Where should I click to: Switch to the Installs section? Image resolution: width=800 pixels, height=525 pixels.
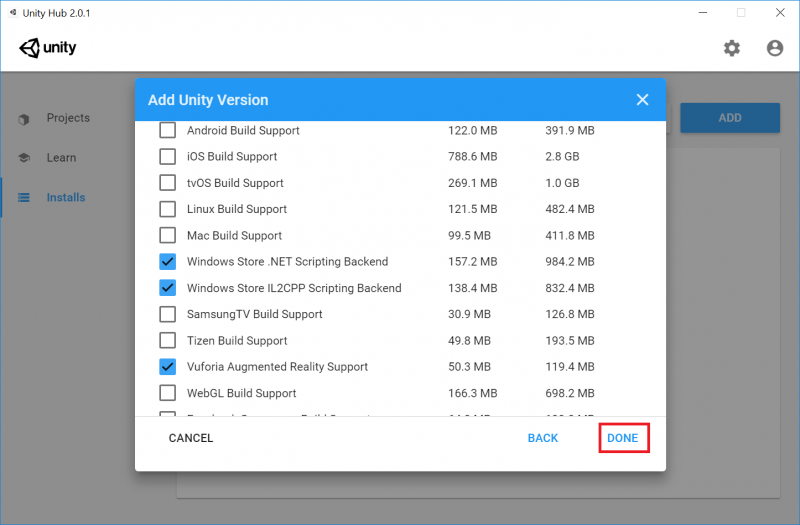click(x=66, y=197)
